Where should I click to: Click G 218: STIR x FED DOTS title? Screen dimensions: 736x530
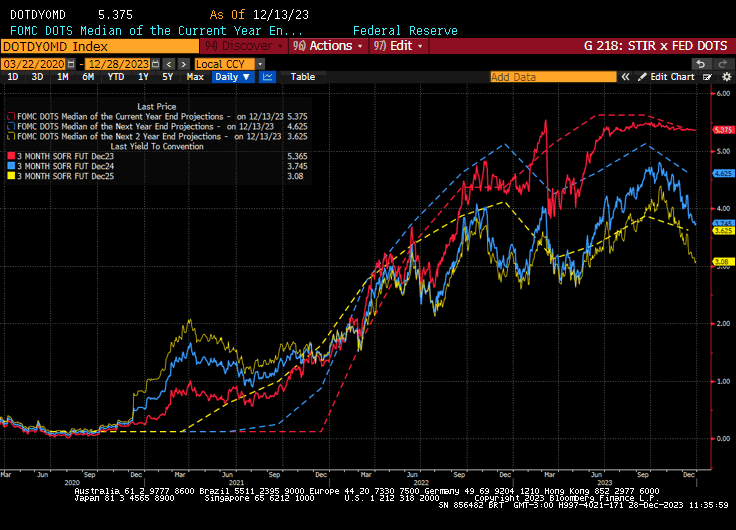[x=655, y=46]
